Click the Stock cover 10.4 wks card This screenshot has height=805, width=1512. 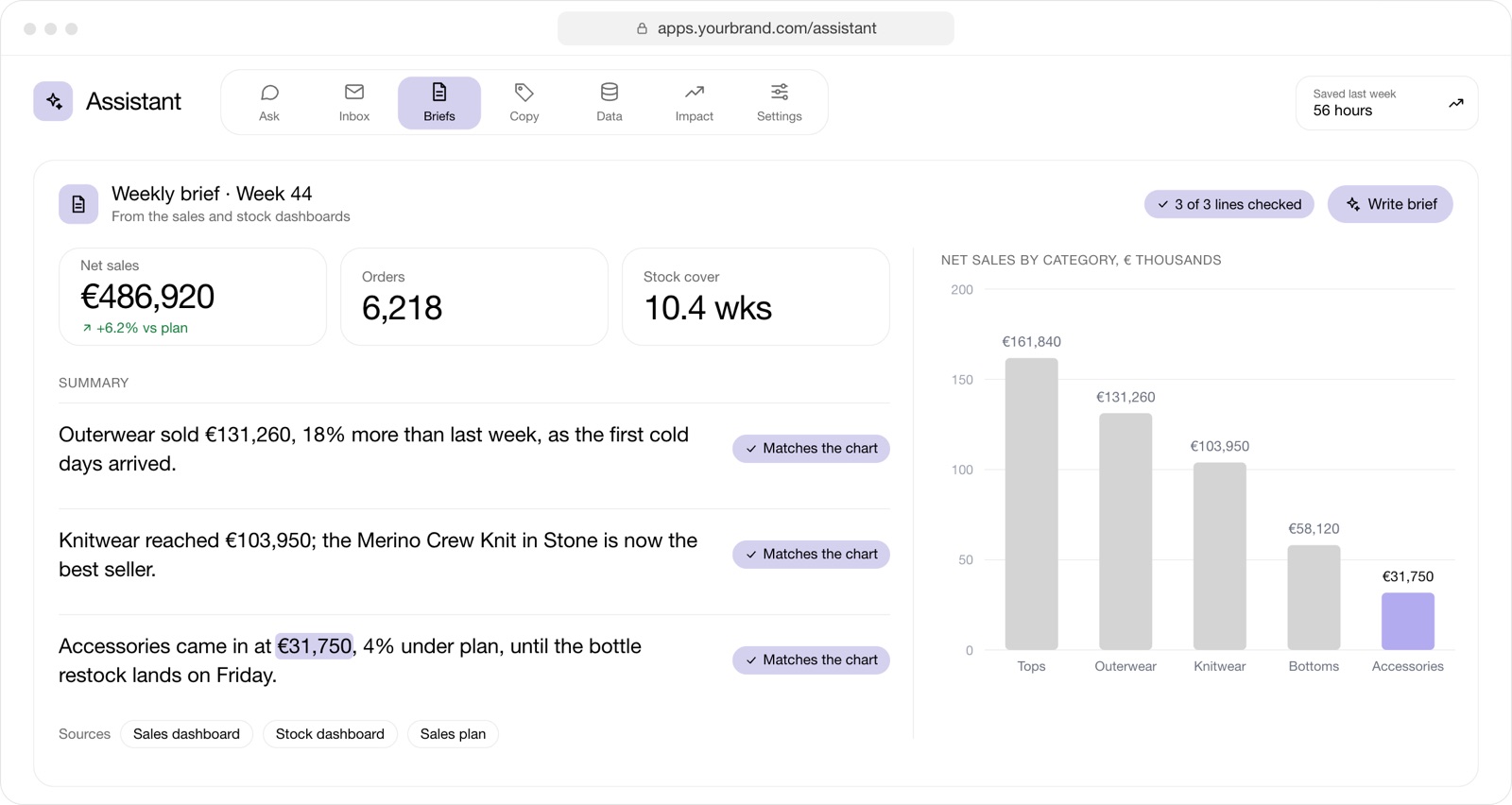click(x=756, y=297)
